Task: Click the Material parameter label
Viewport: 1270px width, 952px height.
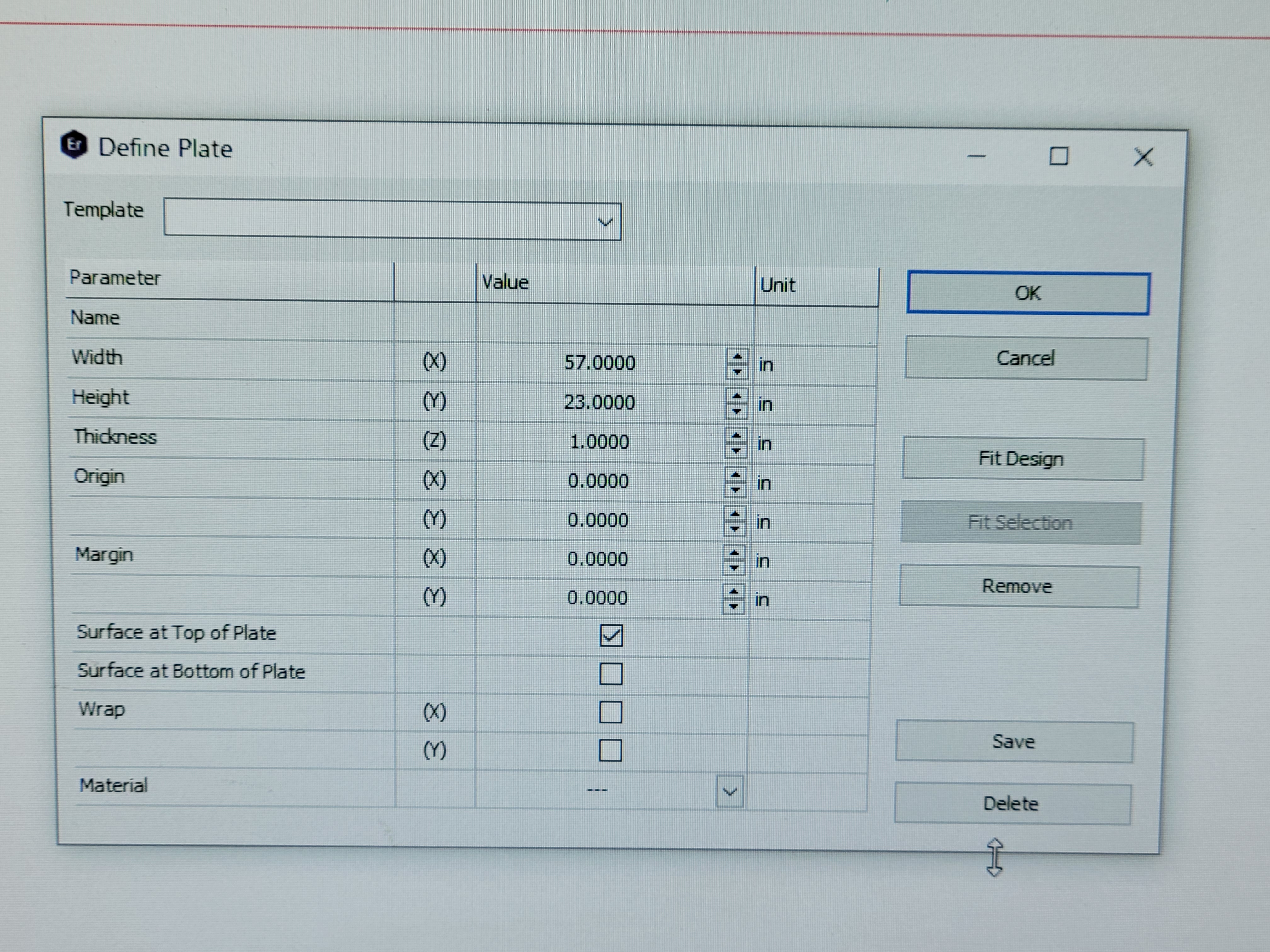Action: point(113,785)
